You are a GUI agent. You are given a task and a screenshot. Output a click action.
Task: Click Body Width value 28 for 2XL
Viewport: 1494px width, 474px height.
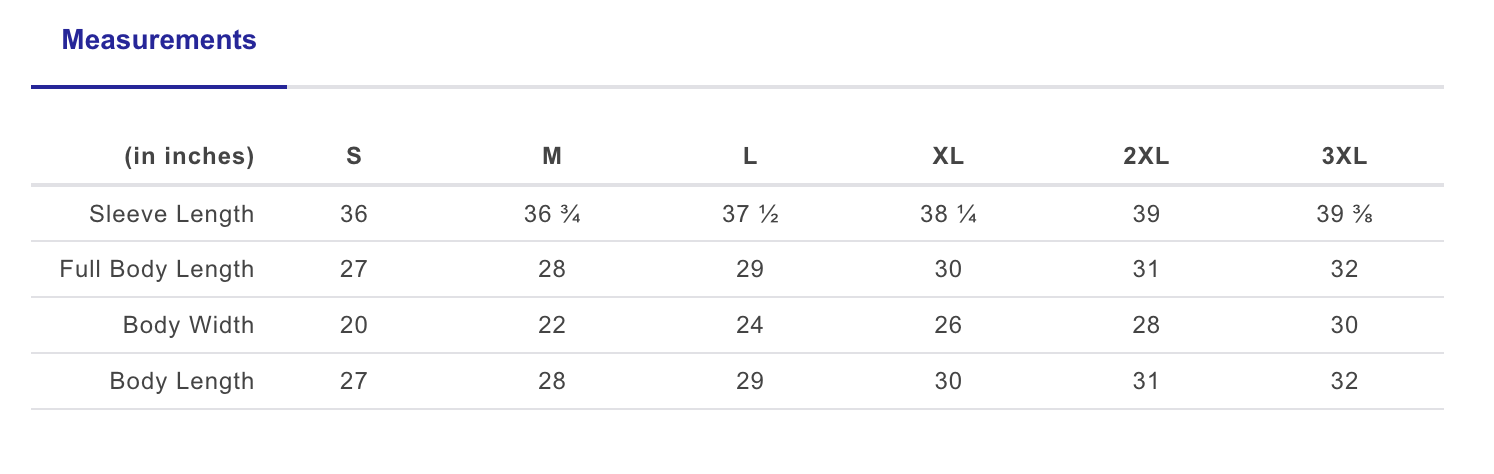(x=1146, y=326)
